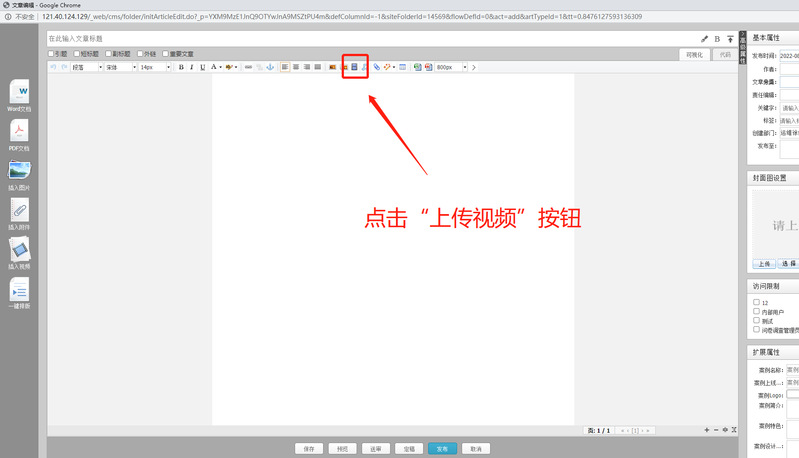
Task: Click 一键排版 sidebar icon
Action: pyautogui.click(x=19, y=290)
